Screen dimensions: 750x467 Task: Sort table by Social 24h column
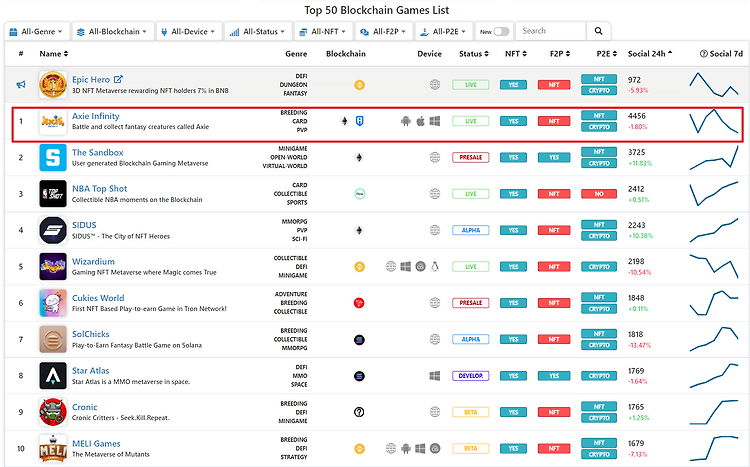(650, 54)
